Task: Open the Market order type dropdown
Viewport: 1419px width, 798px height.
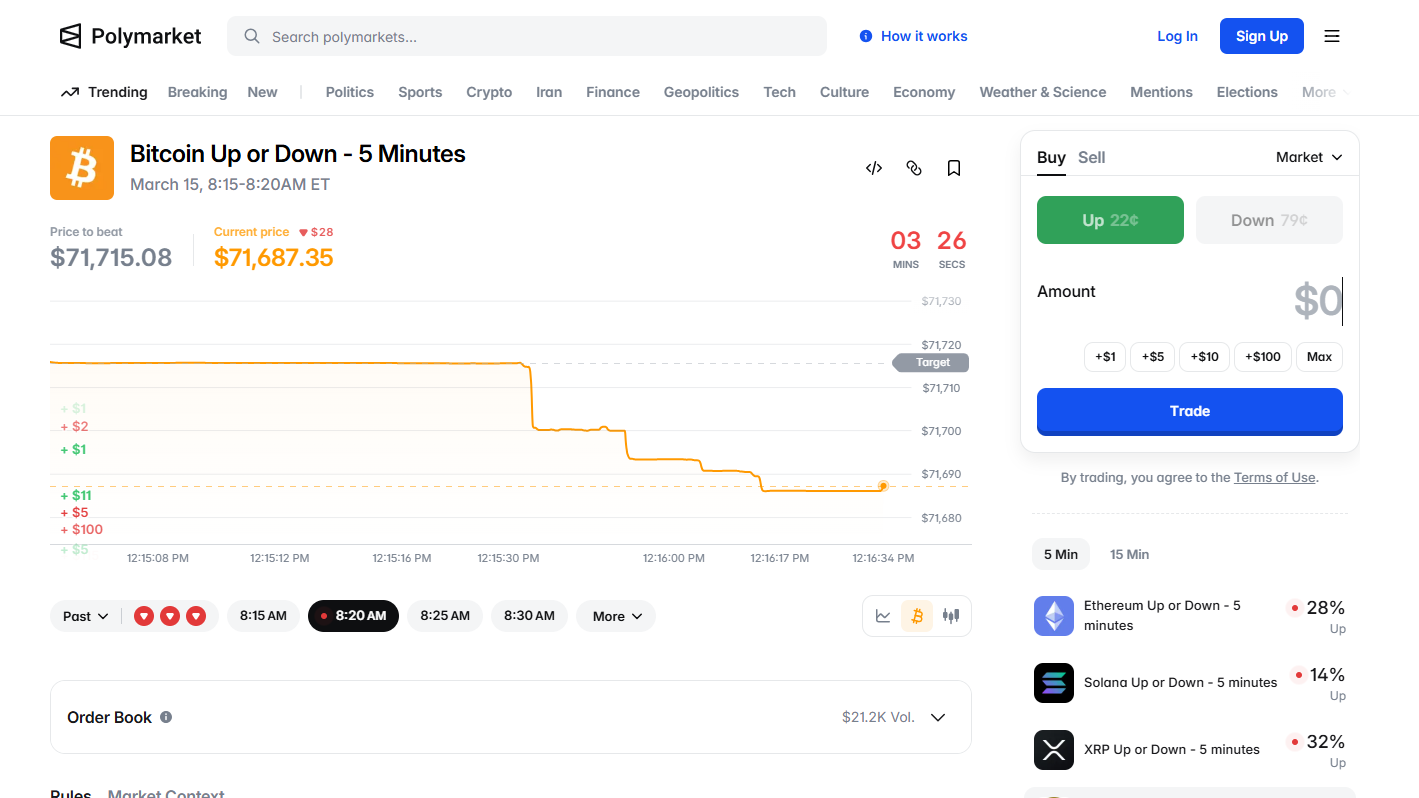Action: point(1308,157)
